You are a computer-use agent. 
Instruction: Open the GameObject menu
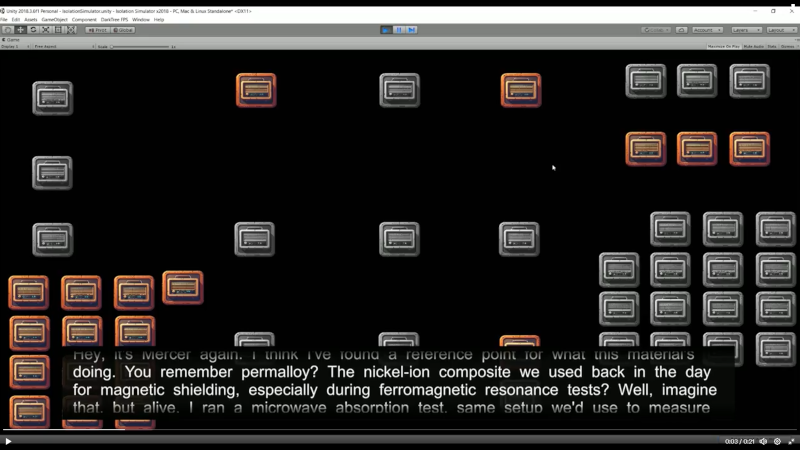54,19
